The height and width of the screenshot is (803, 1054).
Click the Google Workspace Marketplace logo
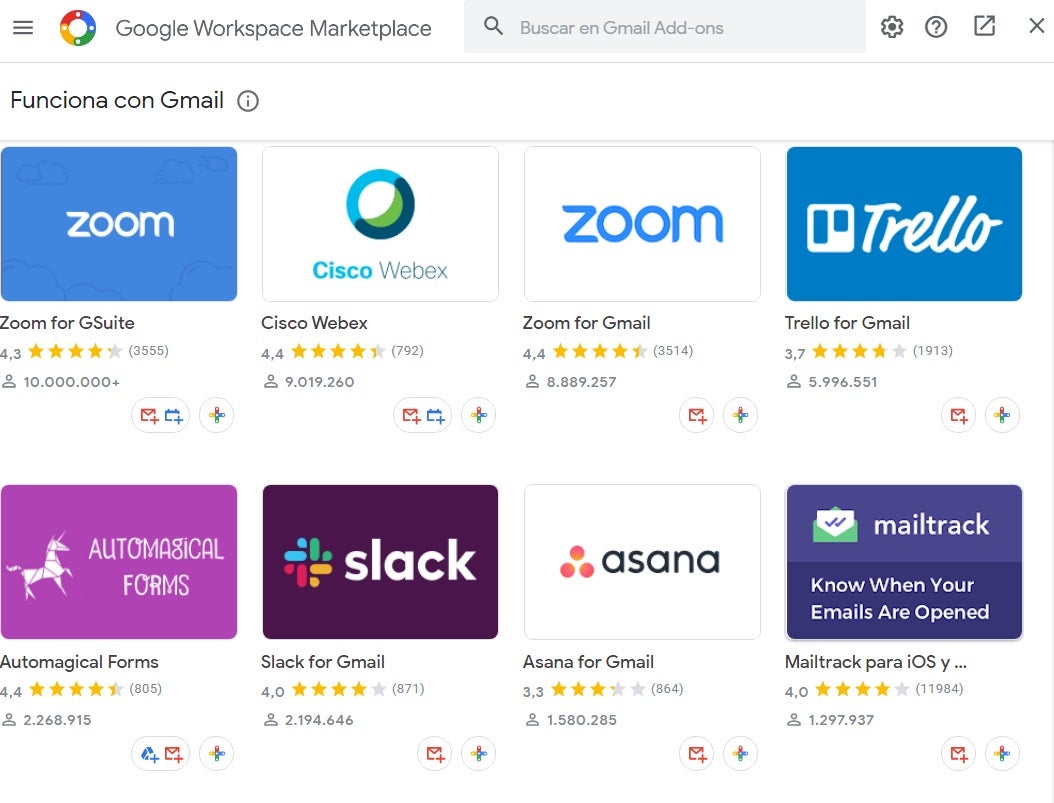pyautogui.click(x=75, y=27)
